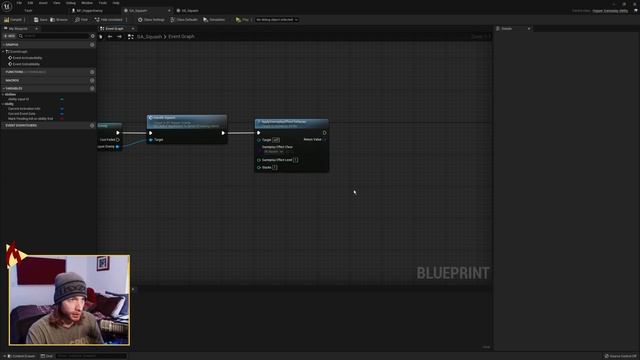The height and width of the screenshot is (360, 640).
Task: Browse to asset in Content Browser
Action: pyautogui.click(x=59, y=20)
